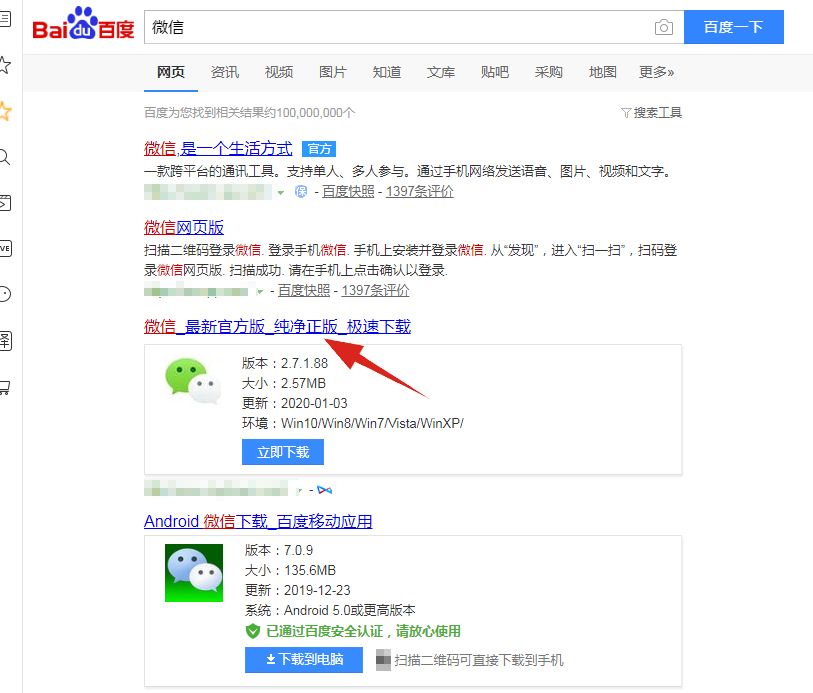Open 搜索工具 filter
The height and width of the screenshot is (693, 813).
(651, 112)
